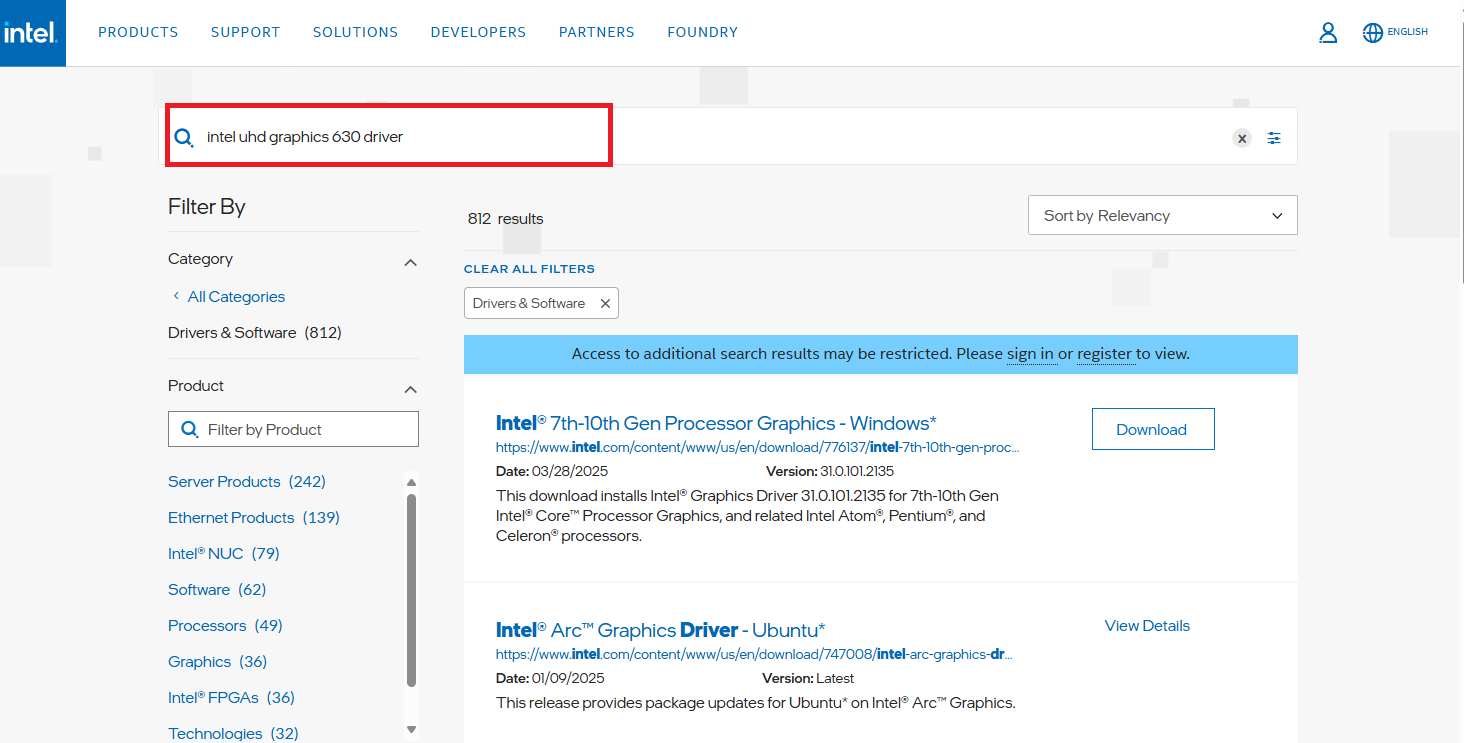The height and width of the screenshot is (743, 1464).
Task: Open the Sort by Relevancy dropdown
Action: pyautogui.click(x=1162, y=215)
